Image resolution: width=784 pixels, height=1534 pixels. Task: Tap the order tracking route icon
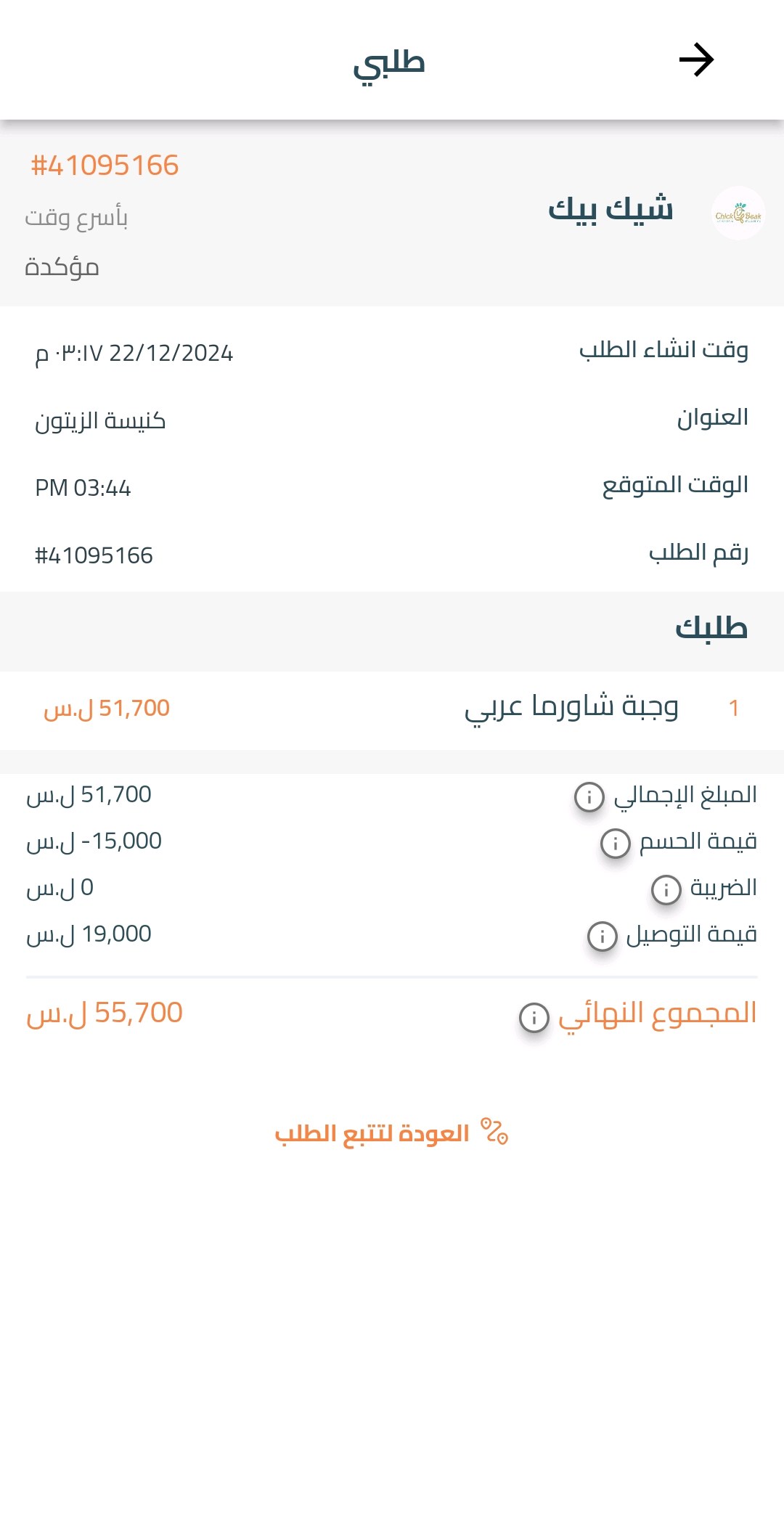click(x=494, y=1132)
